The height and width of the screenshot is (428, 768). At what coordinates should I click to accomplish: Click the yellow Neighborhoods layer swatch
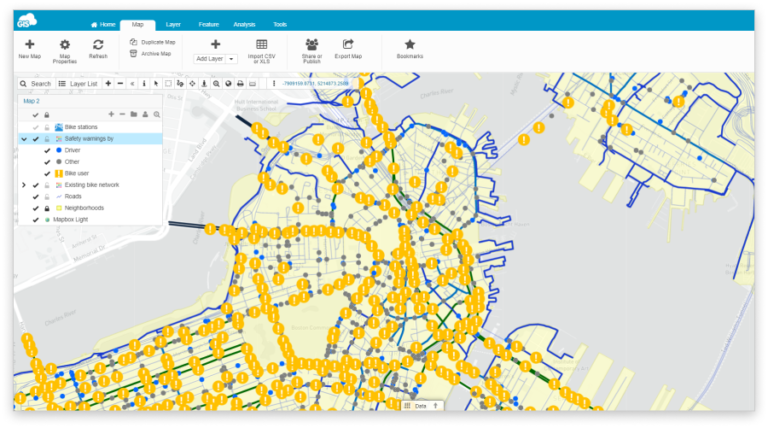(59, 208)
